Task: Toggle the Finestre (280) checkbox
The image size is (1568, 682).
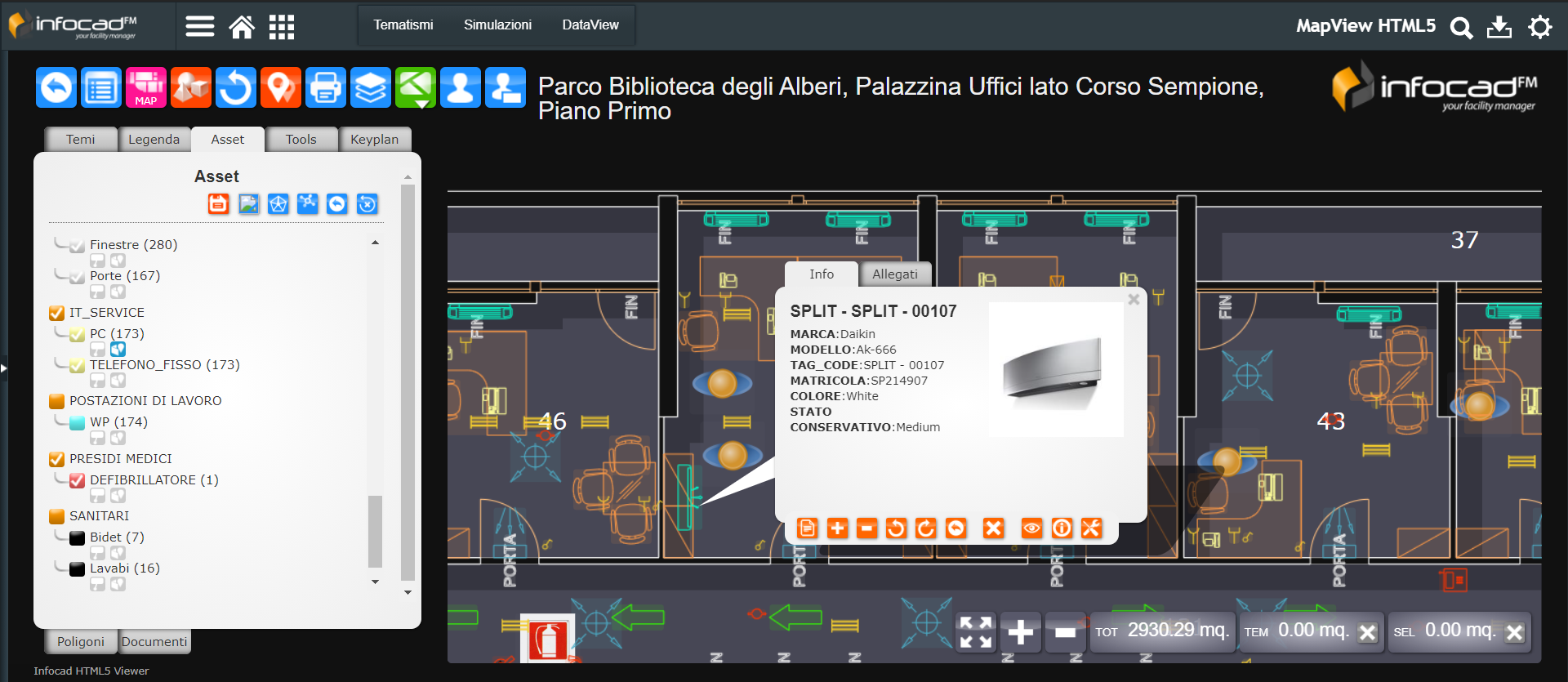Action: (77, 246)
